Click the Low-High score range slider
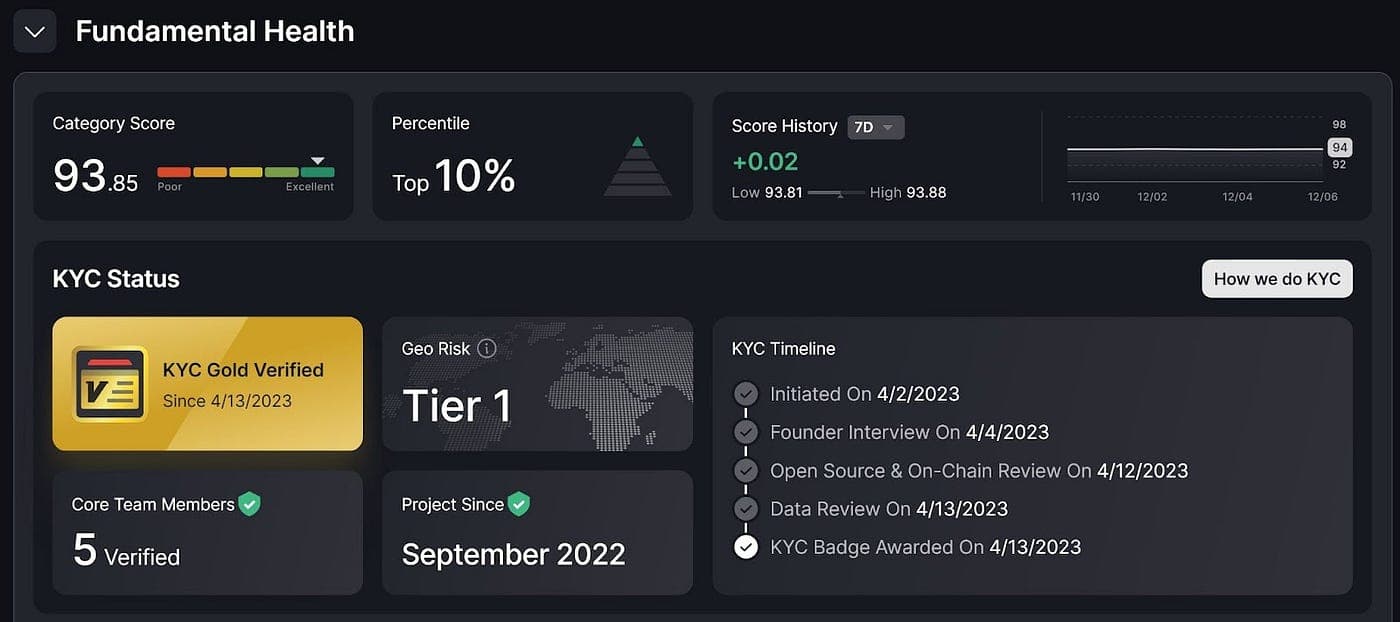1400x622 pixels. 837,193
